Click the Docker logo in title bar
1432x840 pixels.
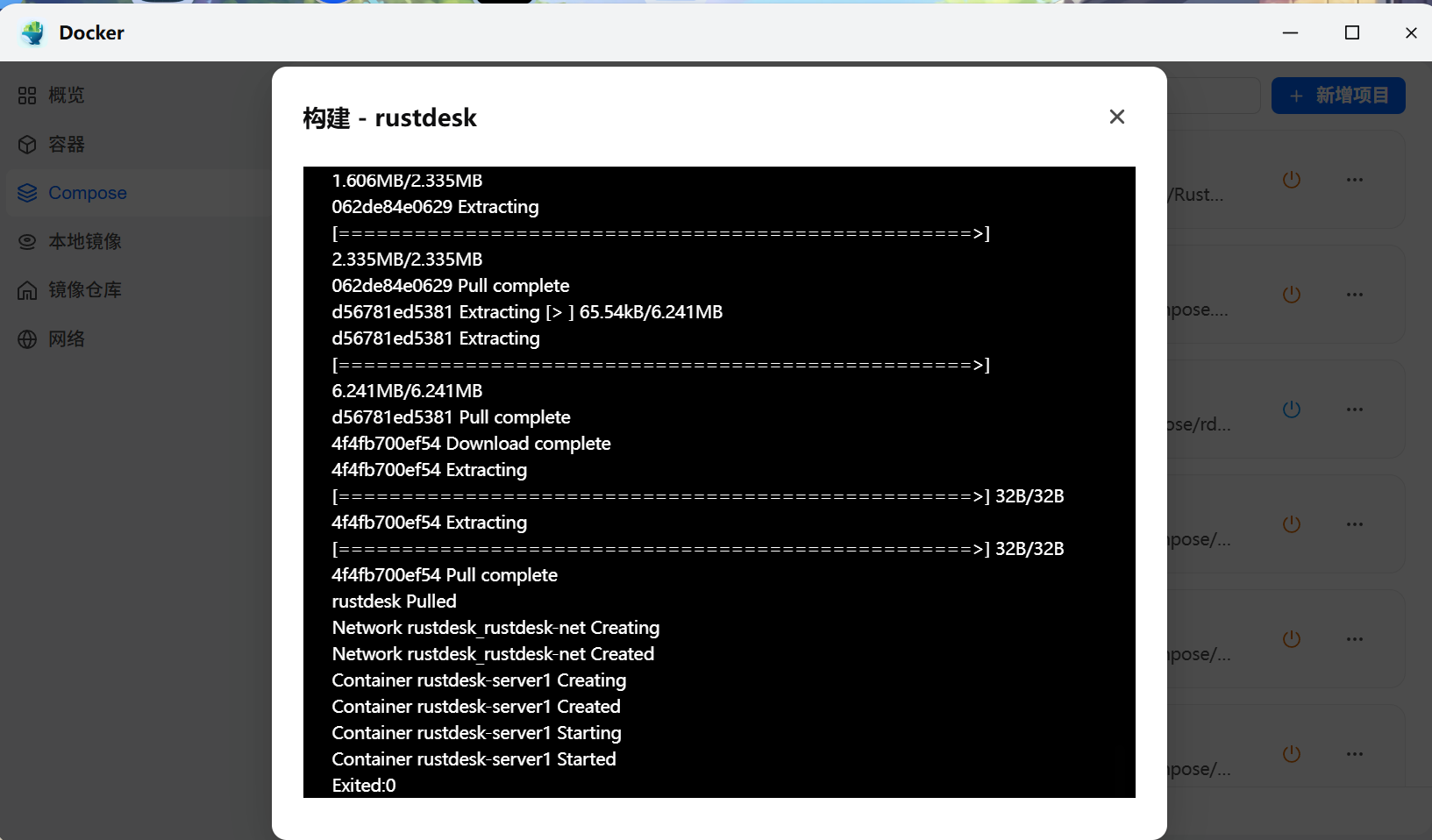coord(33,33)
